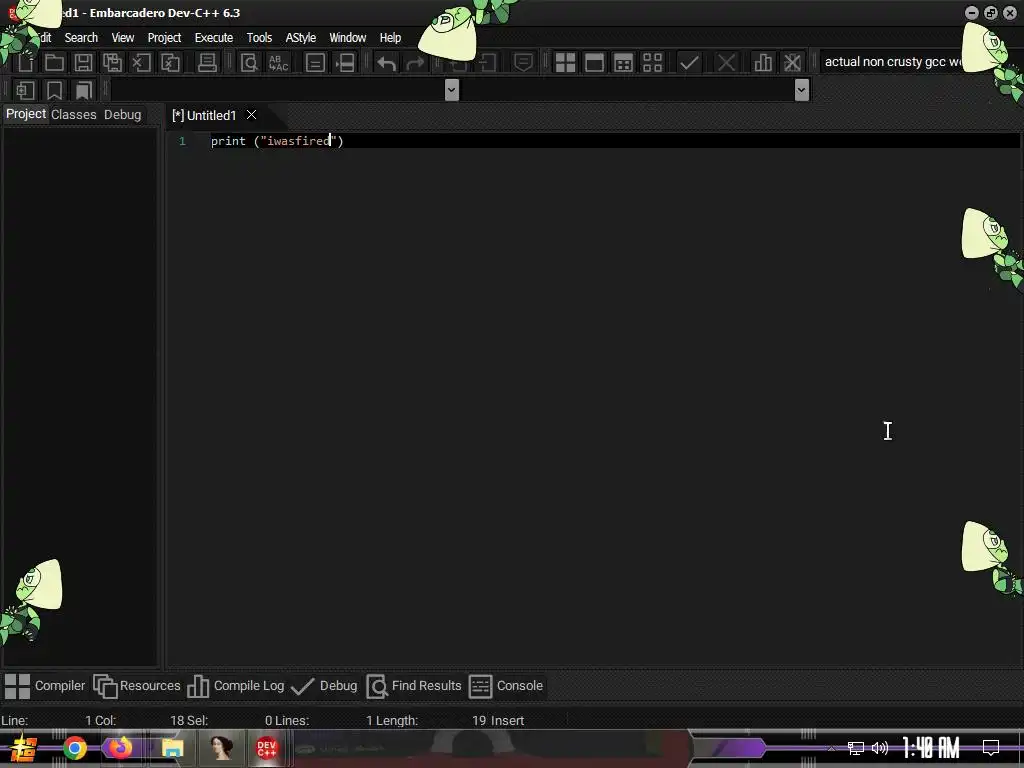The height and width of the screenshot is (768, 1024).
Task: Click the Debug checkmark toolbar icon
Action: 689,63
